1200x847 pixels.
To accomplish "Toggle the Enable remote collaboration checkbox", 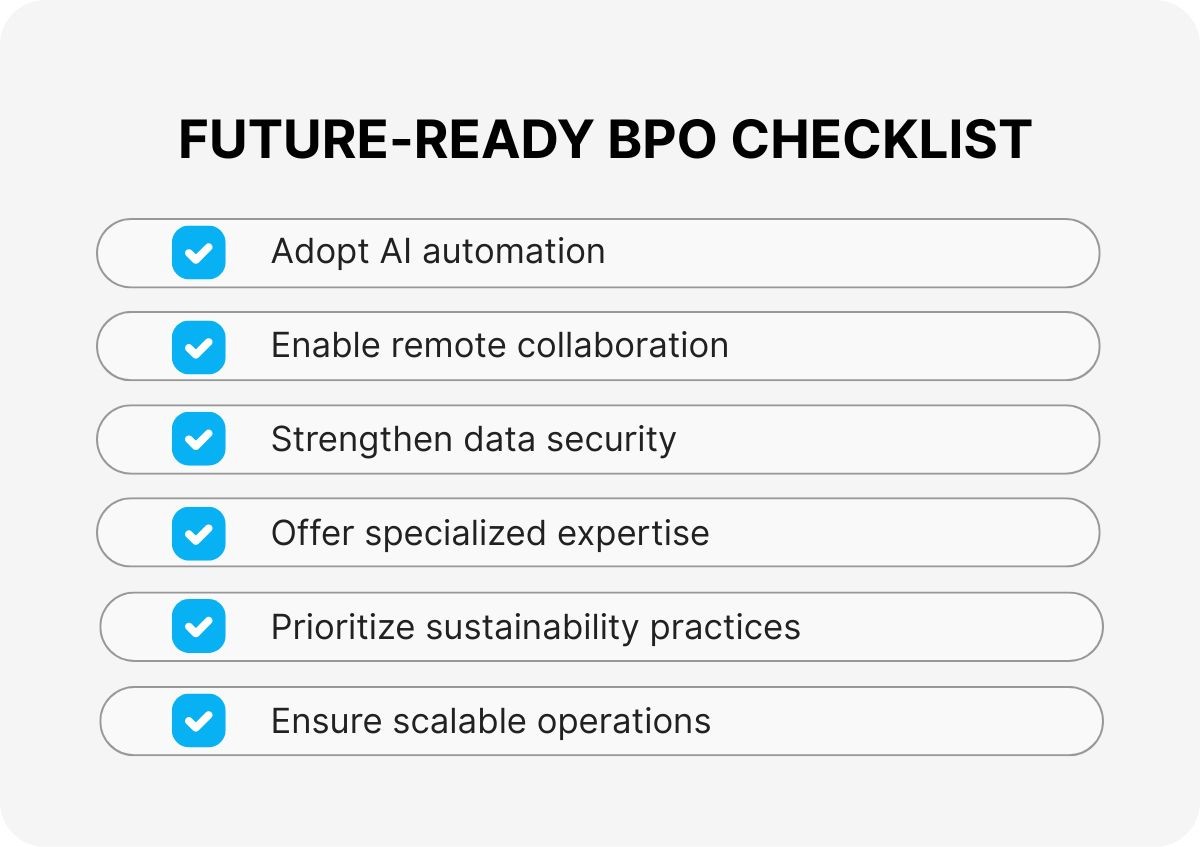I will [198, 347].
